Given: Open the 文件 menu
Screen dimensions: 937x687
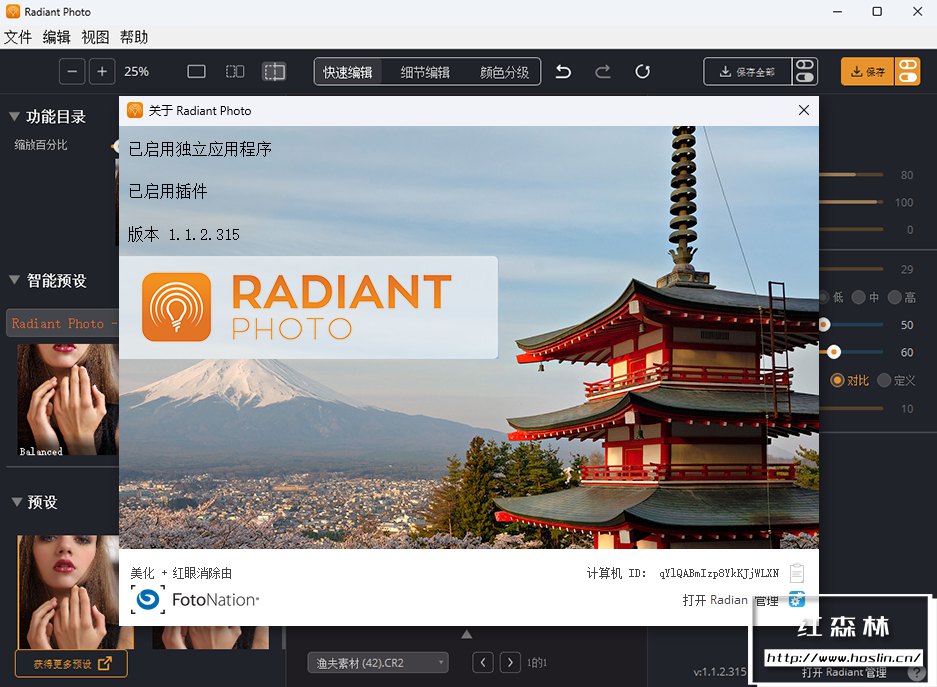Looking at the screenshot, I should (18, 37).
